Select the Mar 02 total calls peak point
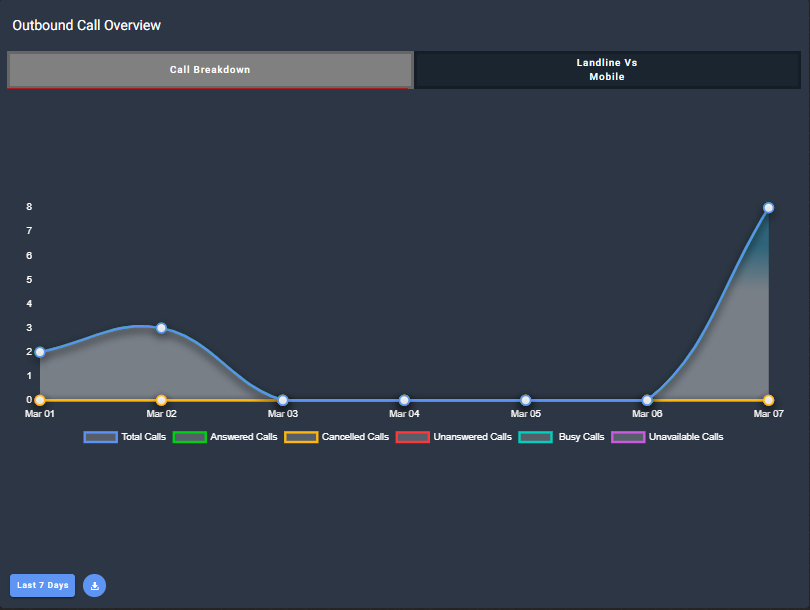This screenshot has width=810, height=610. [x=161, y=328]
